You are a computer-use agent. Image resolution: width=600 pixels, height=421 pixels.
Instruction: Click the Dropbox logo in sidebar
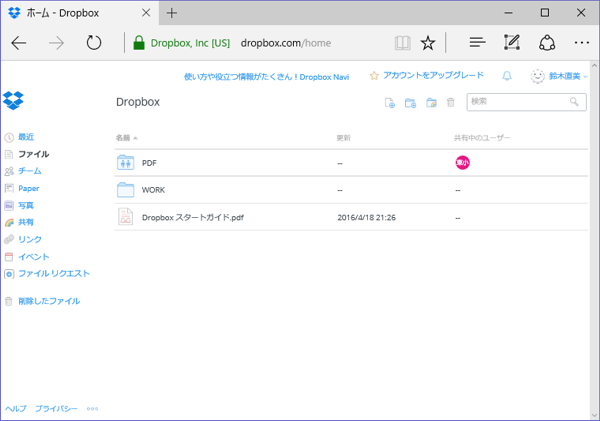point(13,101)
